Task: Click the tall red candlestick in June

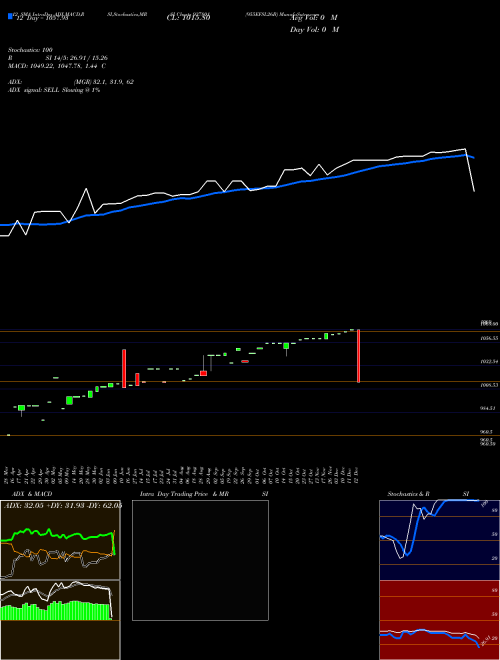Action: (x=124, y=368)
